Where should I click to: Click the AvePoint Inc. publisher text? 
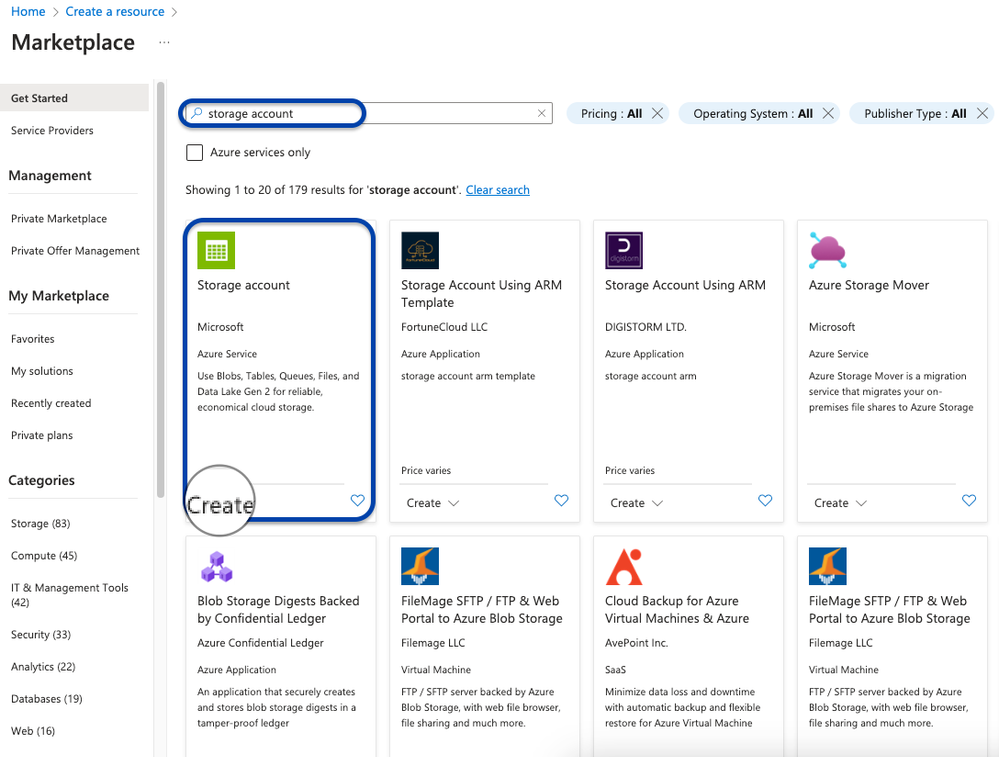click(636, 643)
